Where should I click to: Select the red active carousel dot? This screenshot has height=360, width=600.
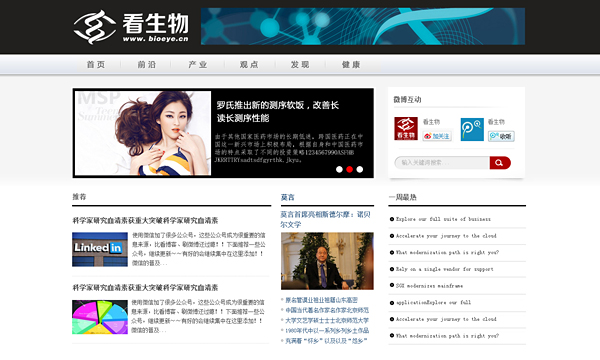click(349, 169)
